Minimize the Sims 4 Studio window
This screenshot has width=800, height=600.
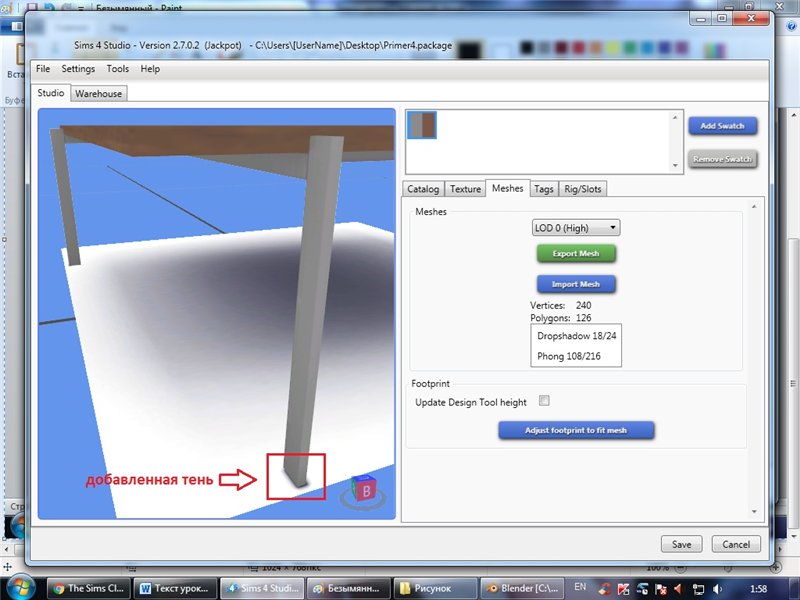pos(702,18)
